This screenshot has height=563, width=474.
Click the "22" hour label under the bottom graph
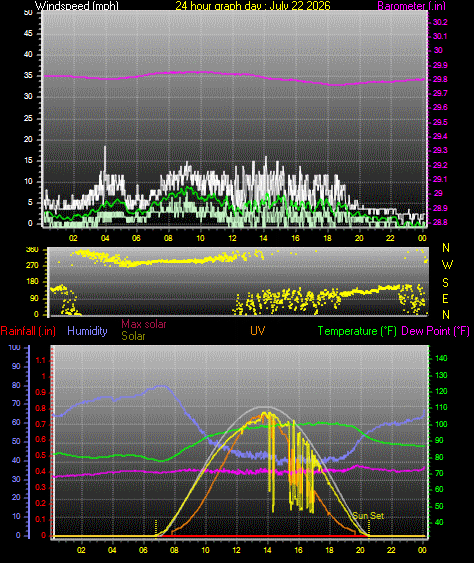(x=391, y=550)
